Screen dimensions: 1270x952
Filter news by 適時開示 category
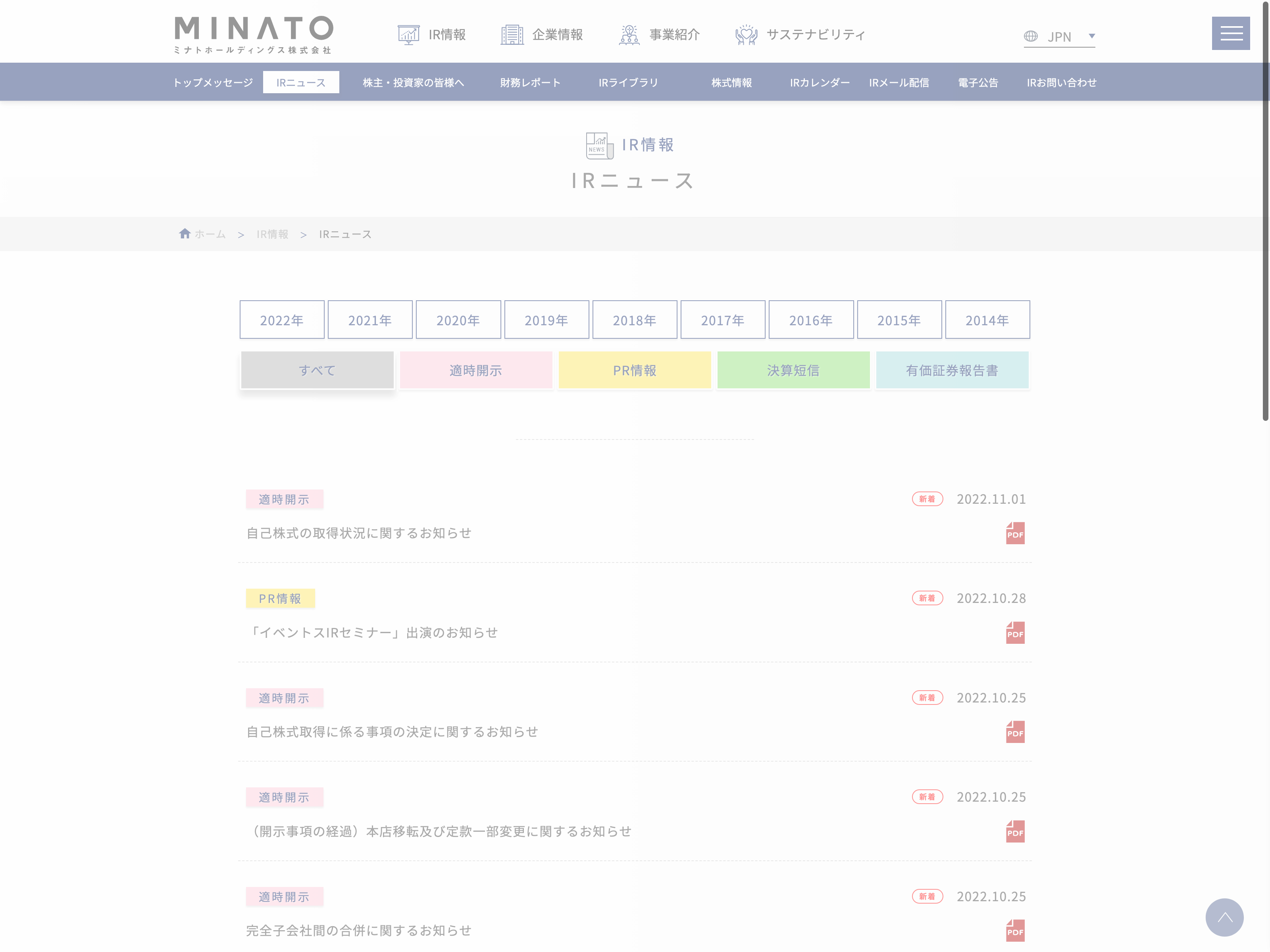(476, 370)
